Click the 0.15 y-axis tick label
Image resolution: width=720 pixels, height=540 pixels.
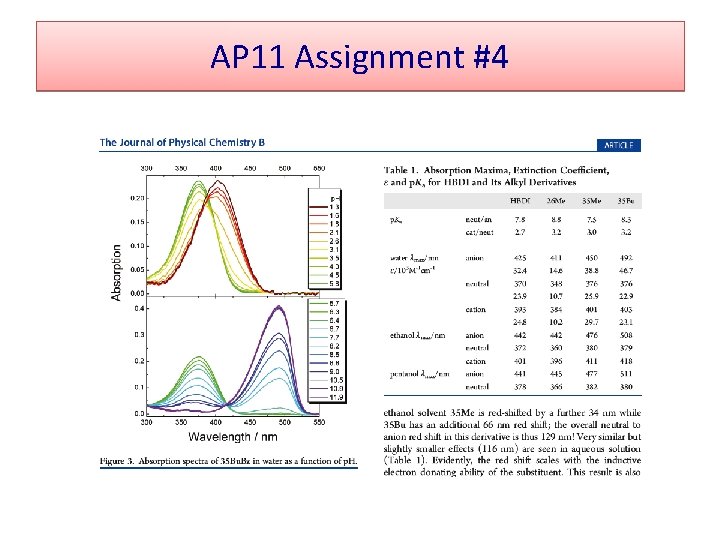click(137, 222)
